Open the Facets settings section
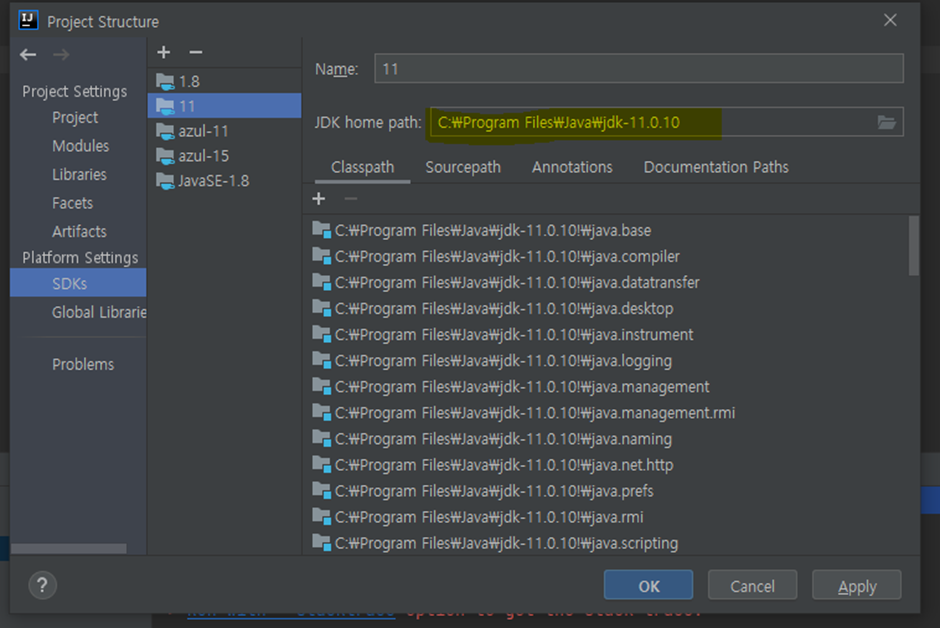The height and width of the screenshot is (628, 940). coord(73,203)
